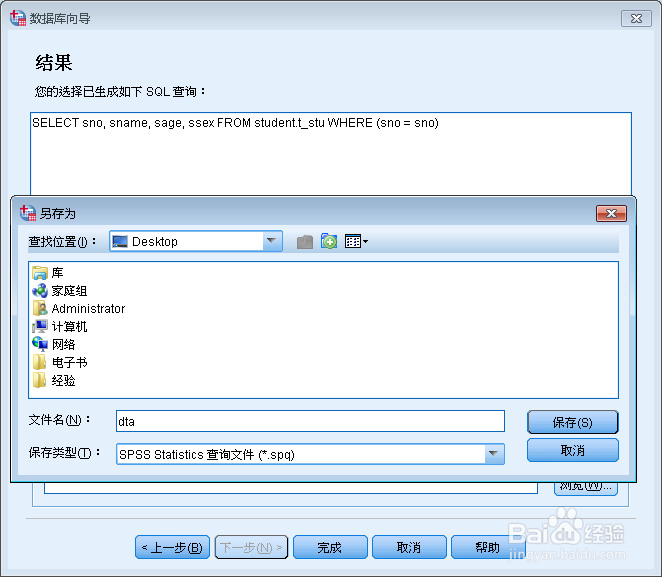Select the 网络 entry

[54, 344]
